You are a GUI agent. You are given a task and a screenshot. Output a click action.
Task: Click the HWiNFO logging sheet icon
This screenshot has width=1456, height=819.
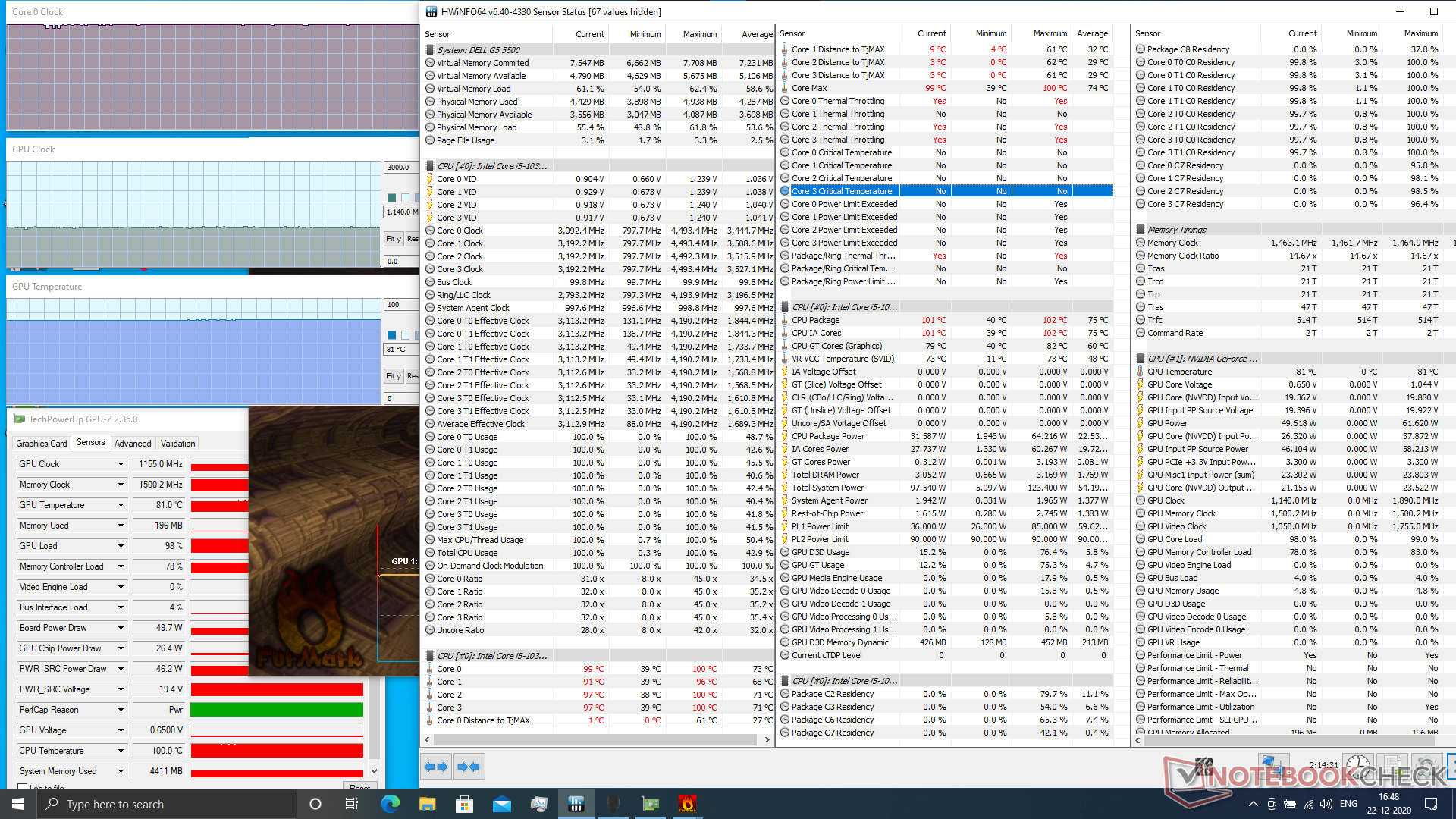(x=1392, y=767)
